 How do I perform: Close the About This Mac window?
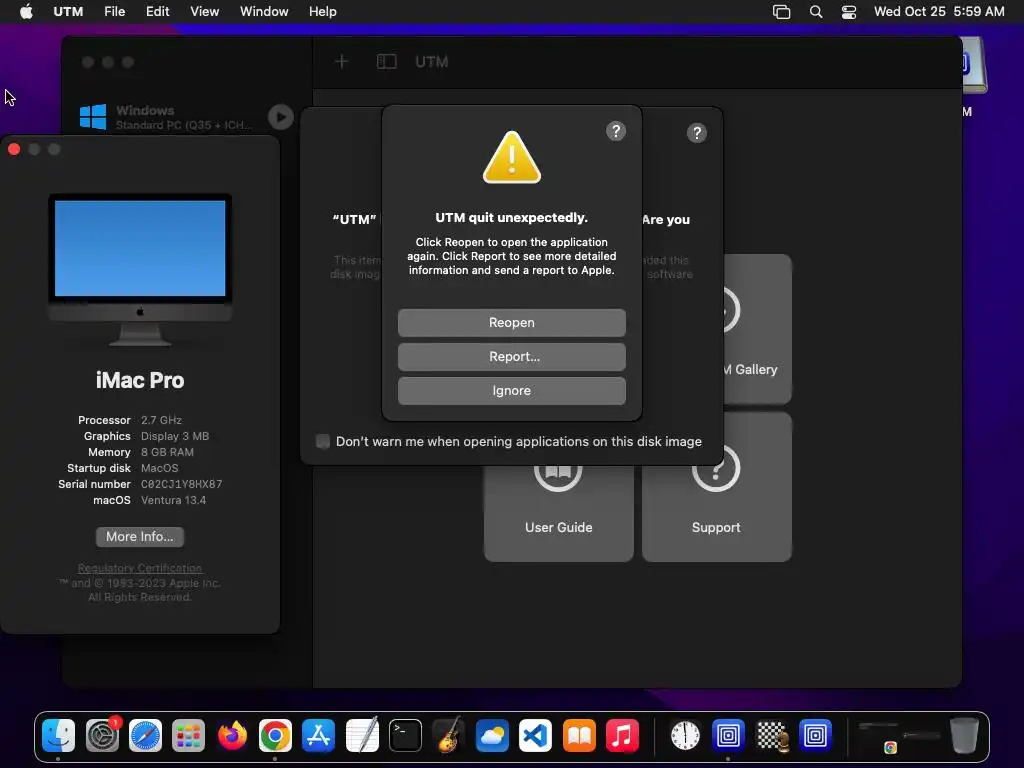14,150
